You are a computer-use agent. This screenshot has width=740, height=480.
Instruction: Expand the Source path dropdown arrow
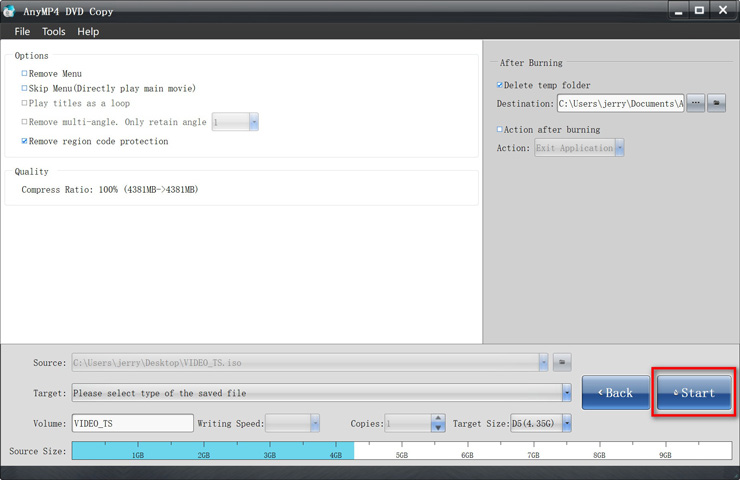(x=543, y=362)
